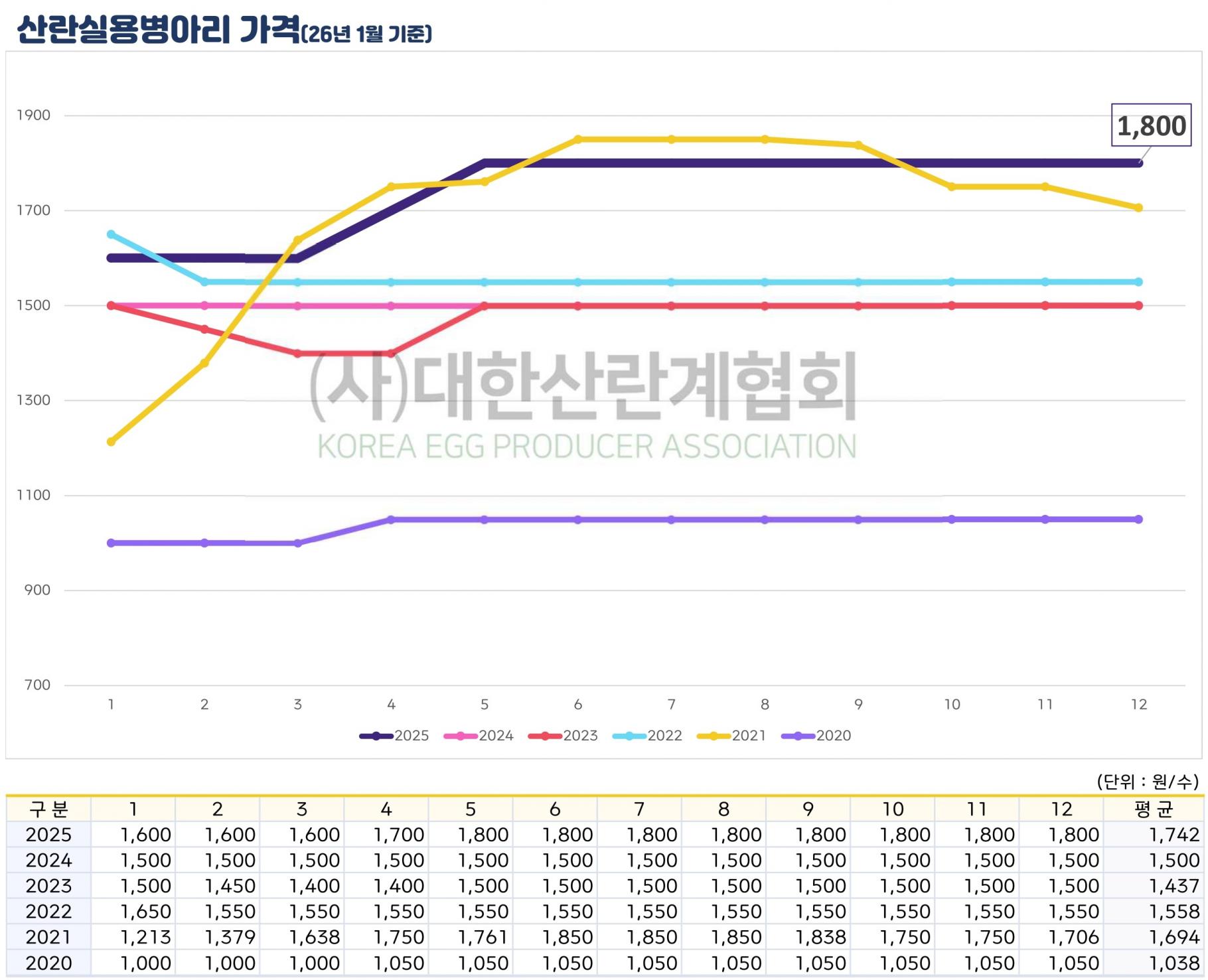The height and width of the screenshot is (980, 1208).
Task: Click the 2021 line's January data point
Action: coord(111,442)
